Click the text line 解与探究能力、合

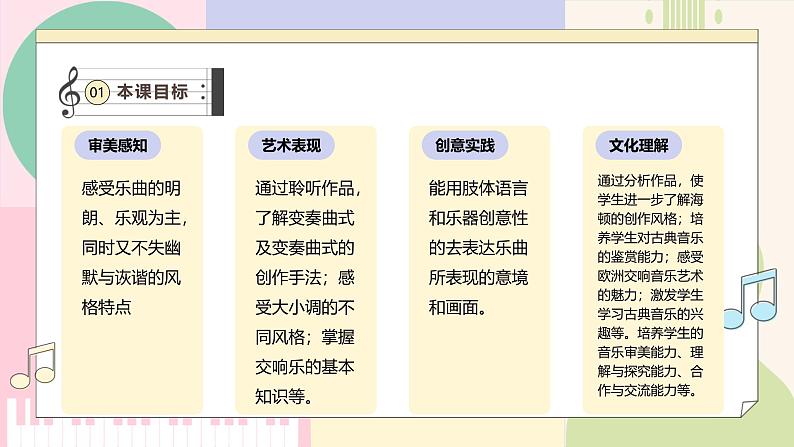tap(650, 371)
